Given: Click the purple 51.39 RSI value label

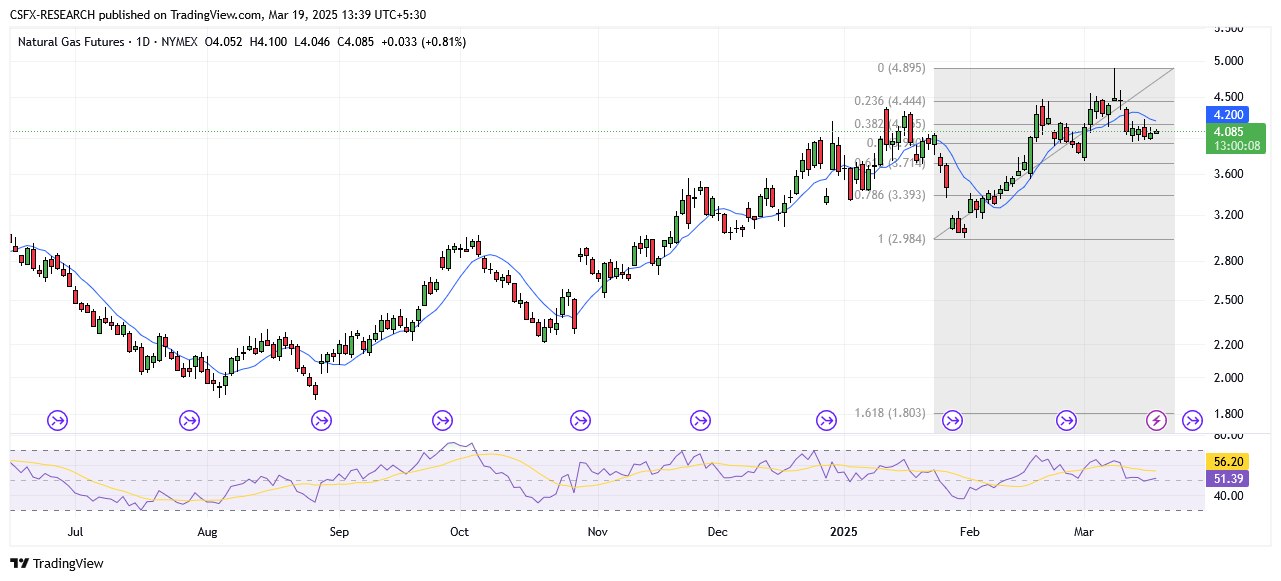Looking at the screenshot, I should [x=1227, y=479].
